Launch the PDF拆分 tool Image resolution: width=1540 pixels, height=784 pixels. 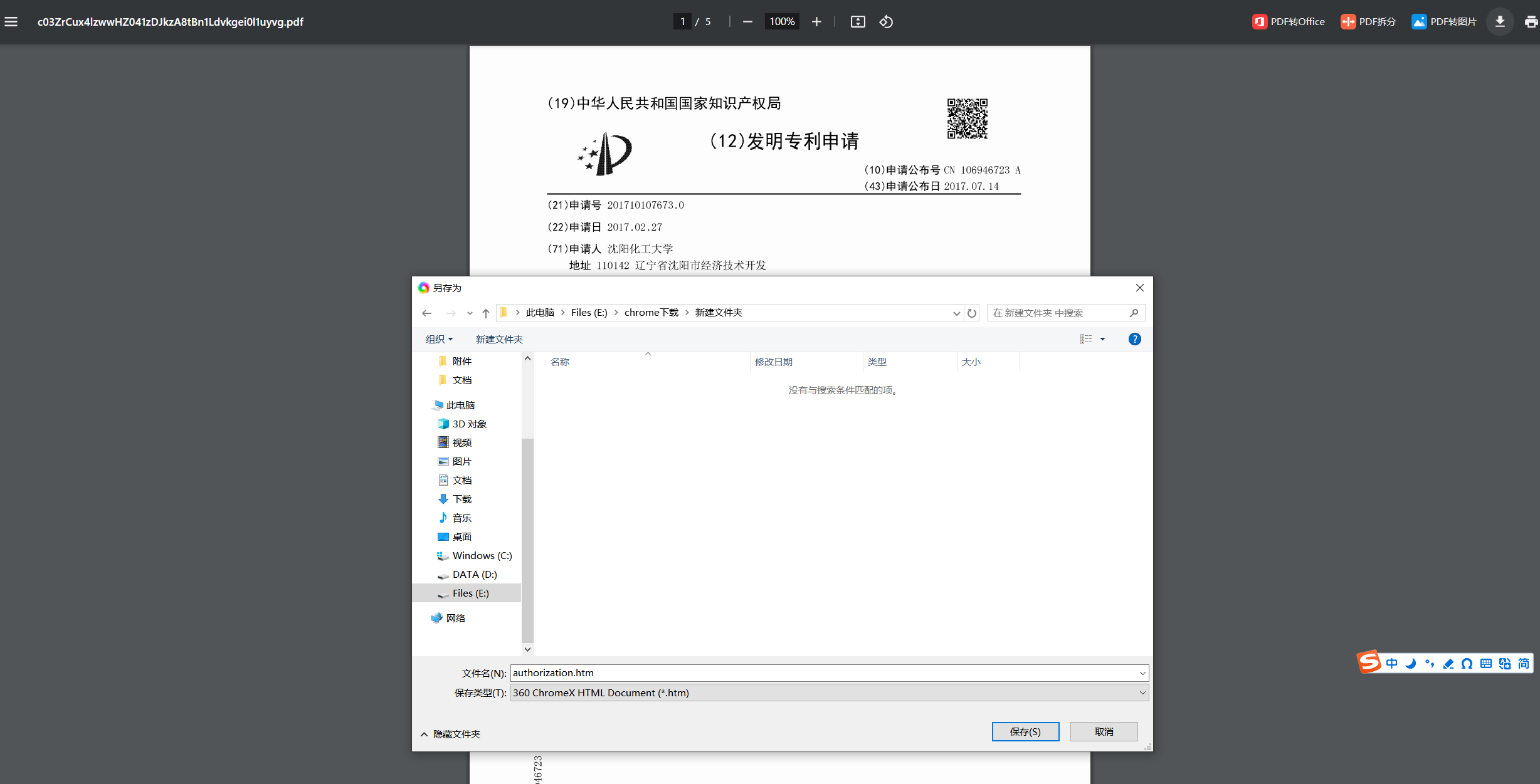[x=1369, y=21]
